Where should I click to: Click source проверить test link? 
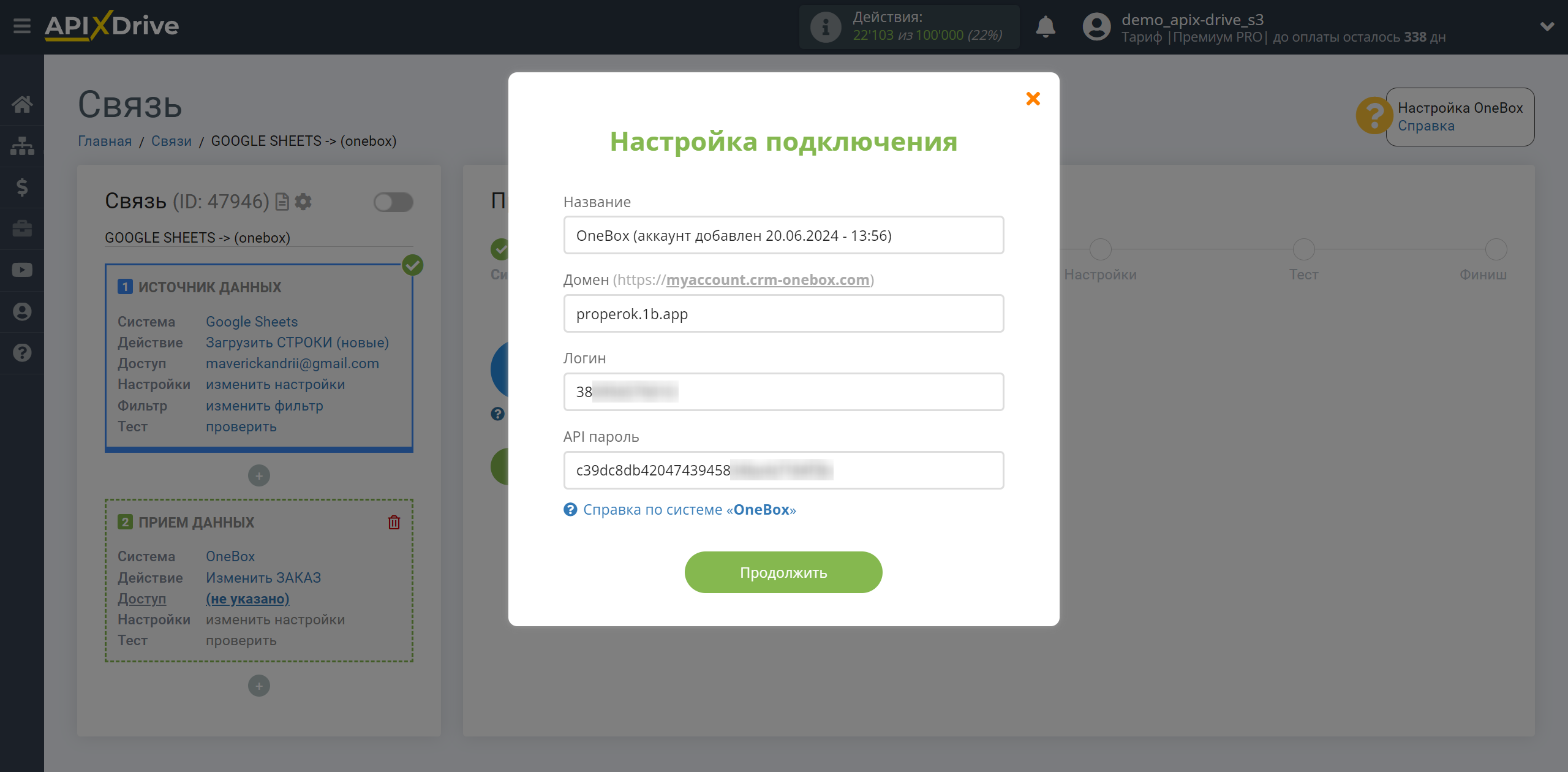point(241,426)
